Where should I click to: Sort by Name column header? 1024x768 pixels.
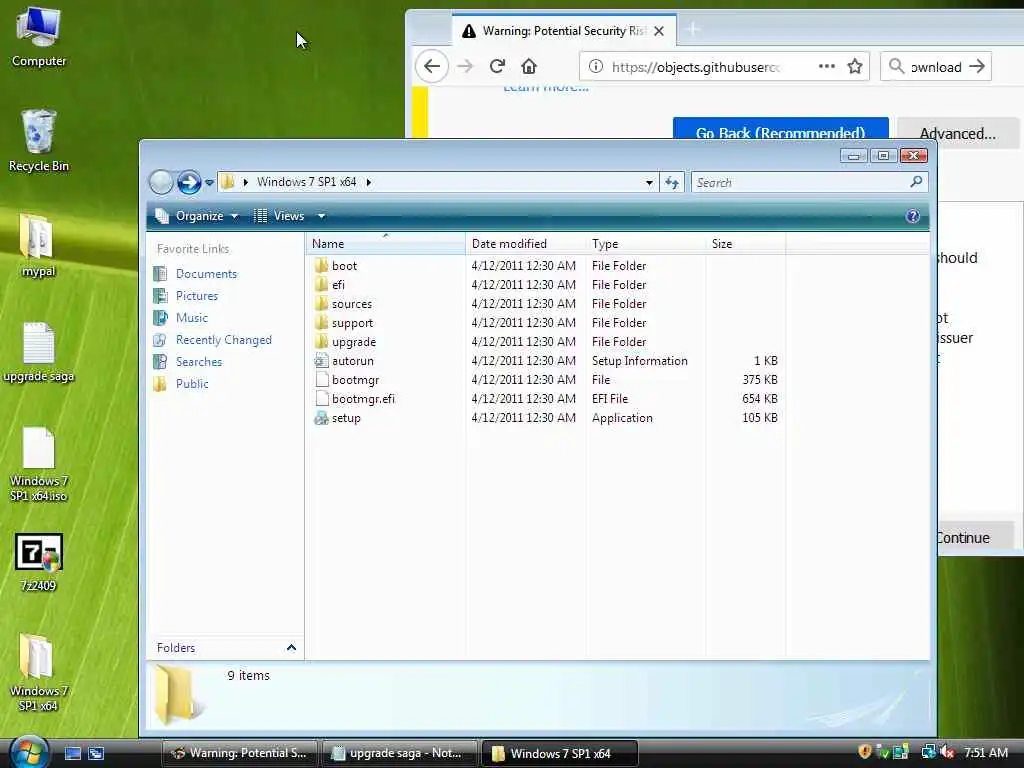(x=385, y=244)
